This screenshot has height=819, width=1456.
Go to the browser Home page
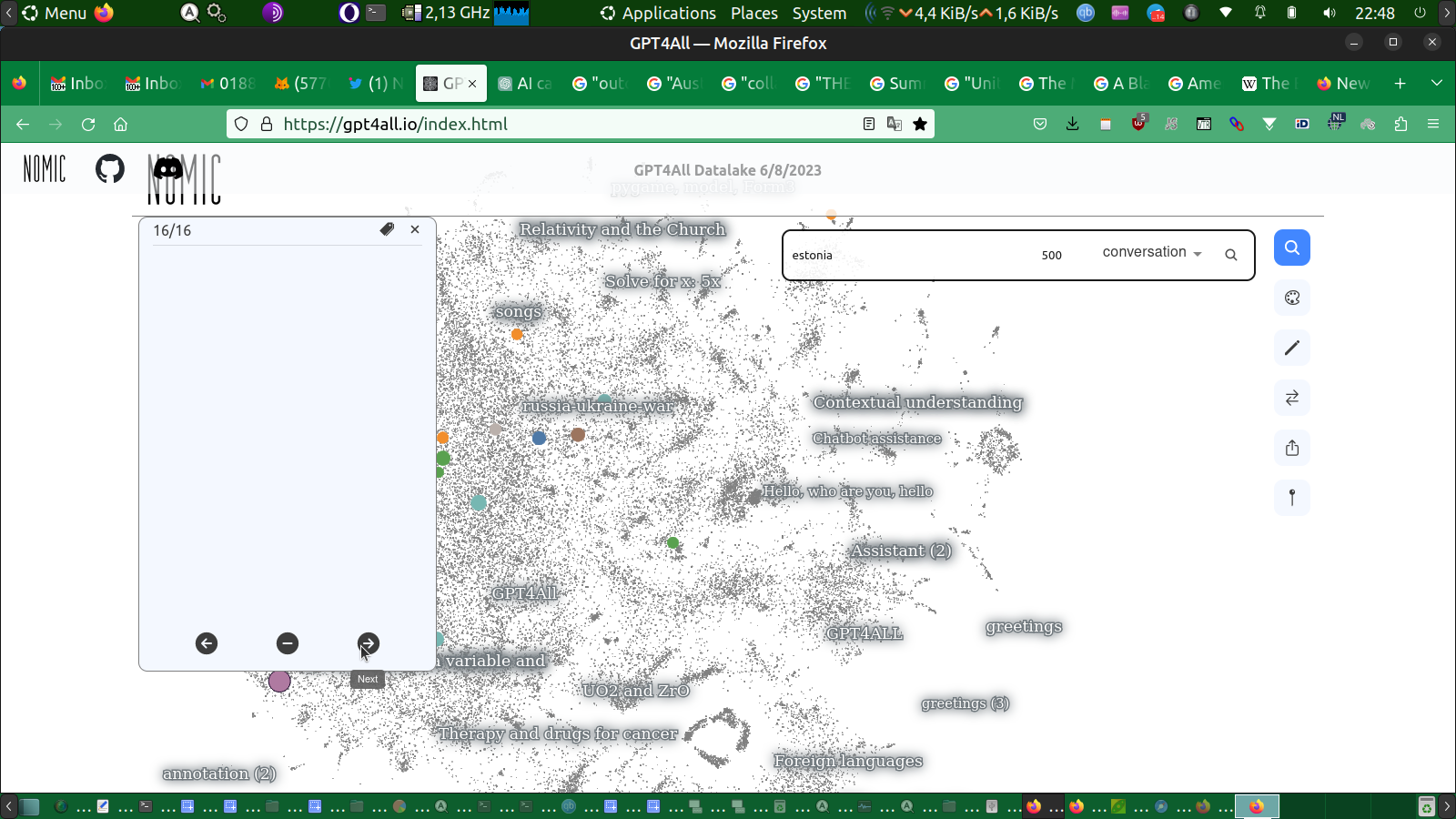[121, 124]
